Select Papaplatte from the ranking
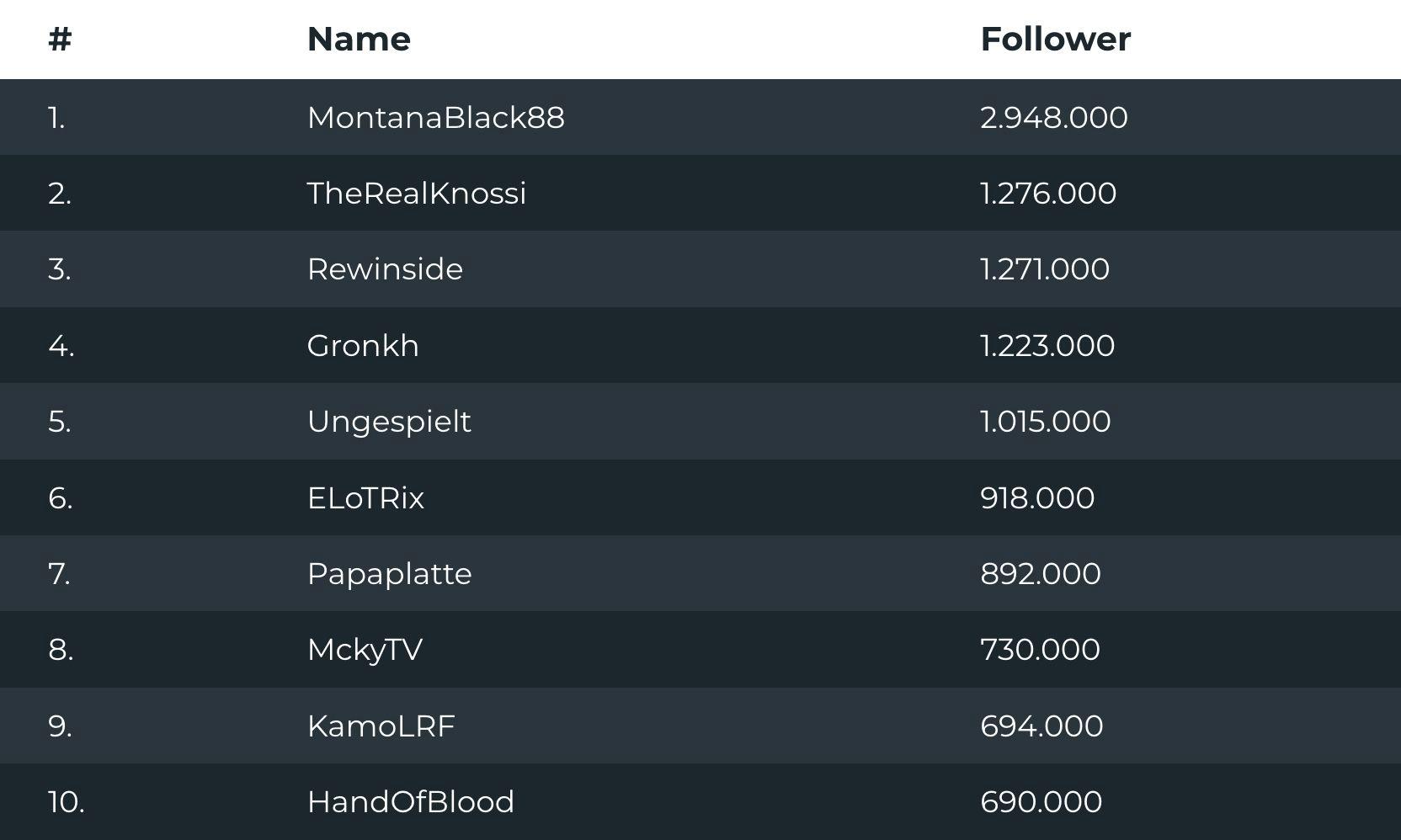The image size is (1401, 840). click(x=389, y=574)
